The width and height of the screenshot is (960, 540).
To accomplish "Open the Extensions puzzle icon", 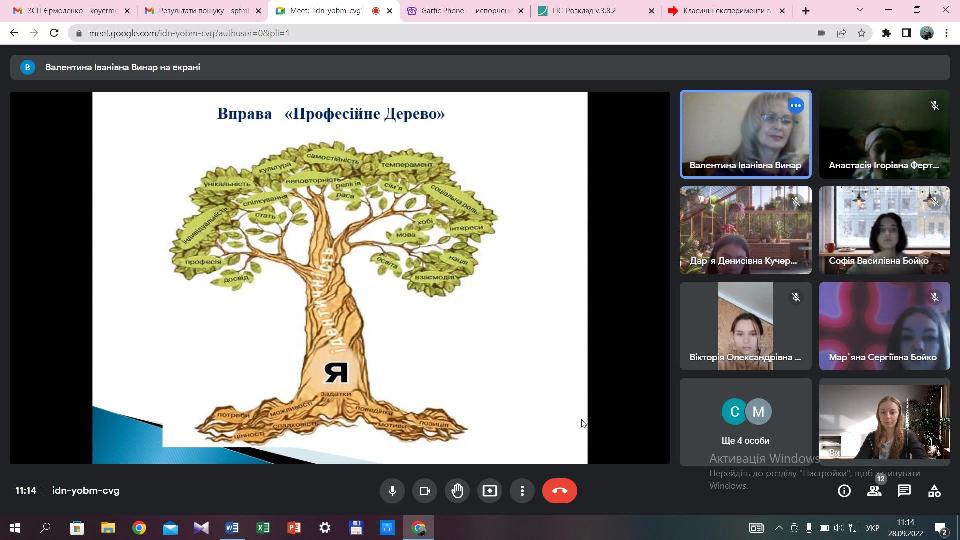I will (886, 33).
